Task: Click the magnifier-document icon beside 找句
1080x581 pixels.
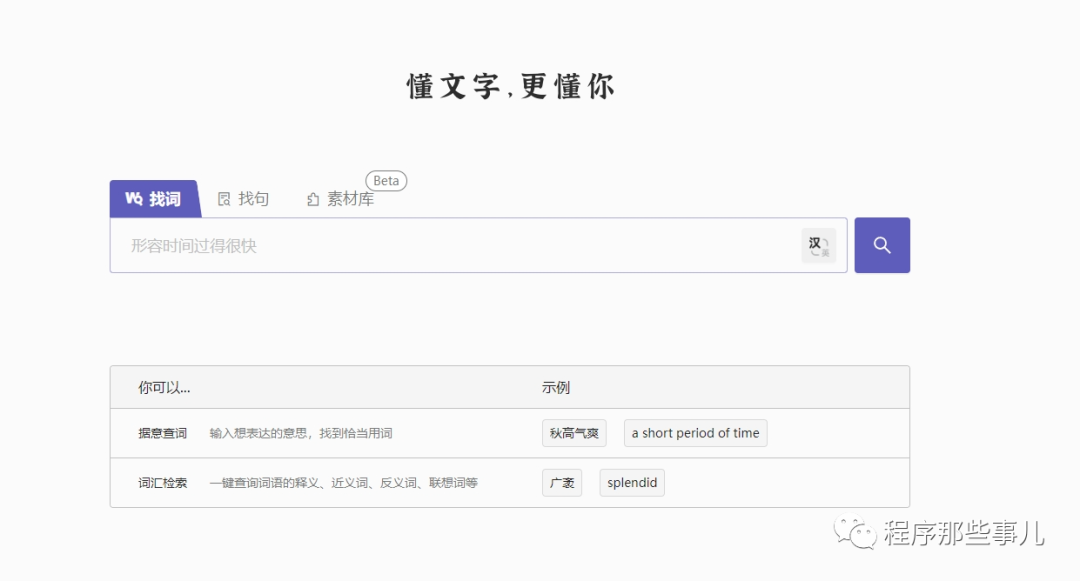Action: (x=222, y=198)
